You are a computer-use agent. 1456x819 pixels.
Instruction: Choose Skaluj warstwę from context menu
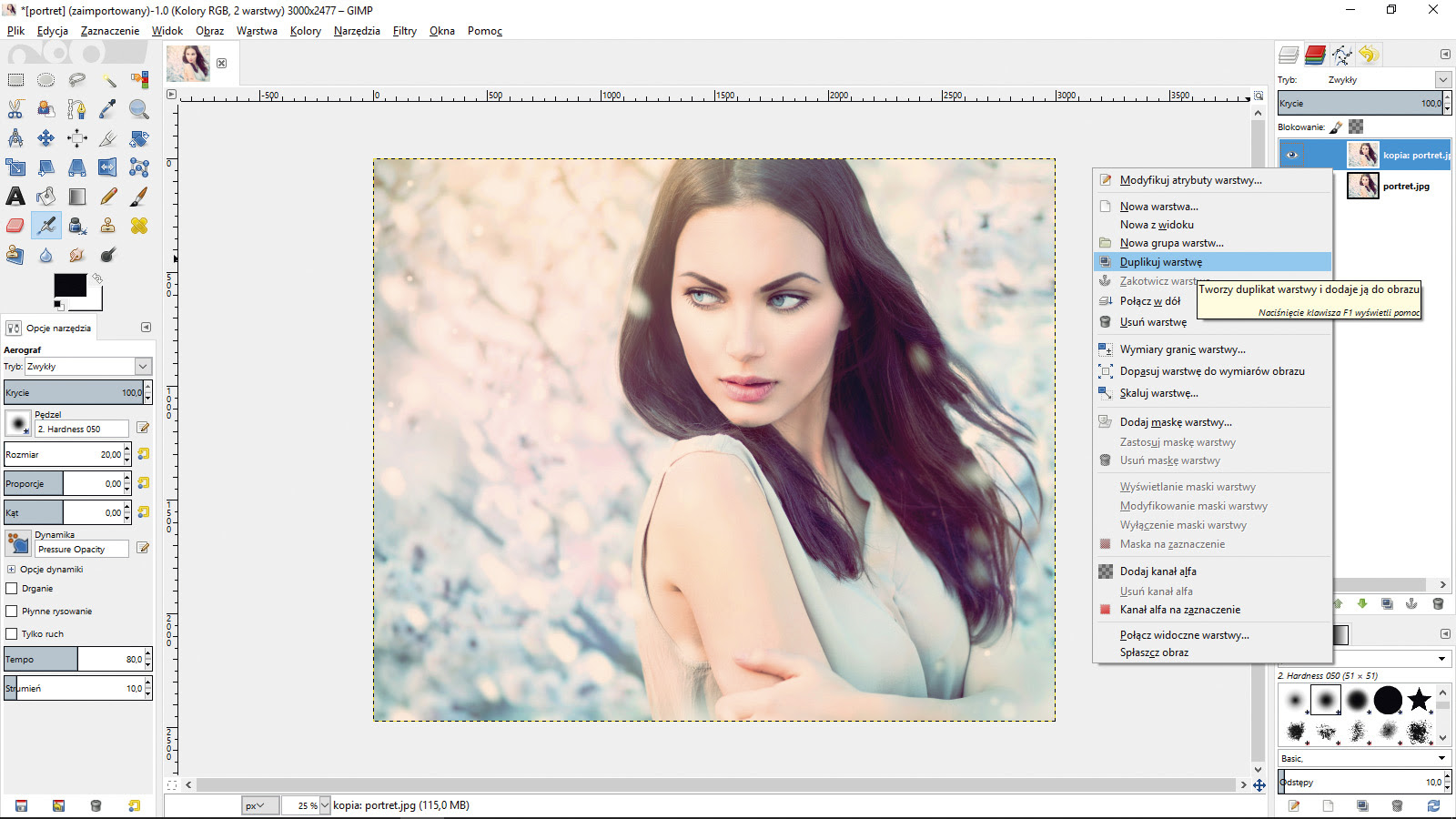(x=1212, y=393)
